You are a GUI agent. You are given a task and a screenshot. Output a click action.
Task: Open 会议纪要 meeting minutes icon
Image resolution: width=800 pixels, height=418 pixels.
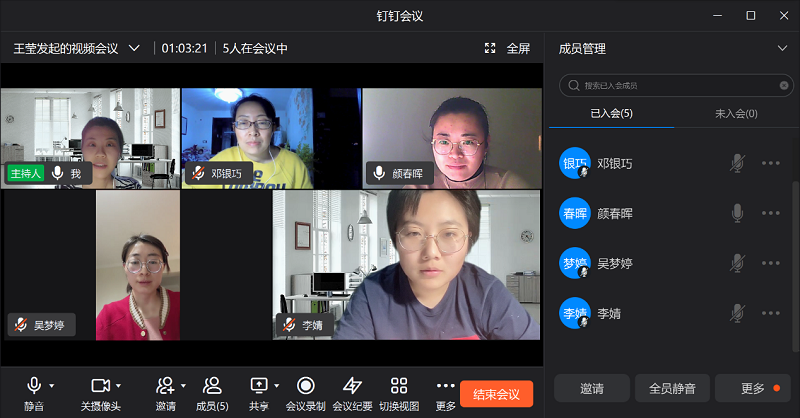pos(352,386)
